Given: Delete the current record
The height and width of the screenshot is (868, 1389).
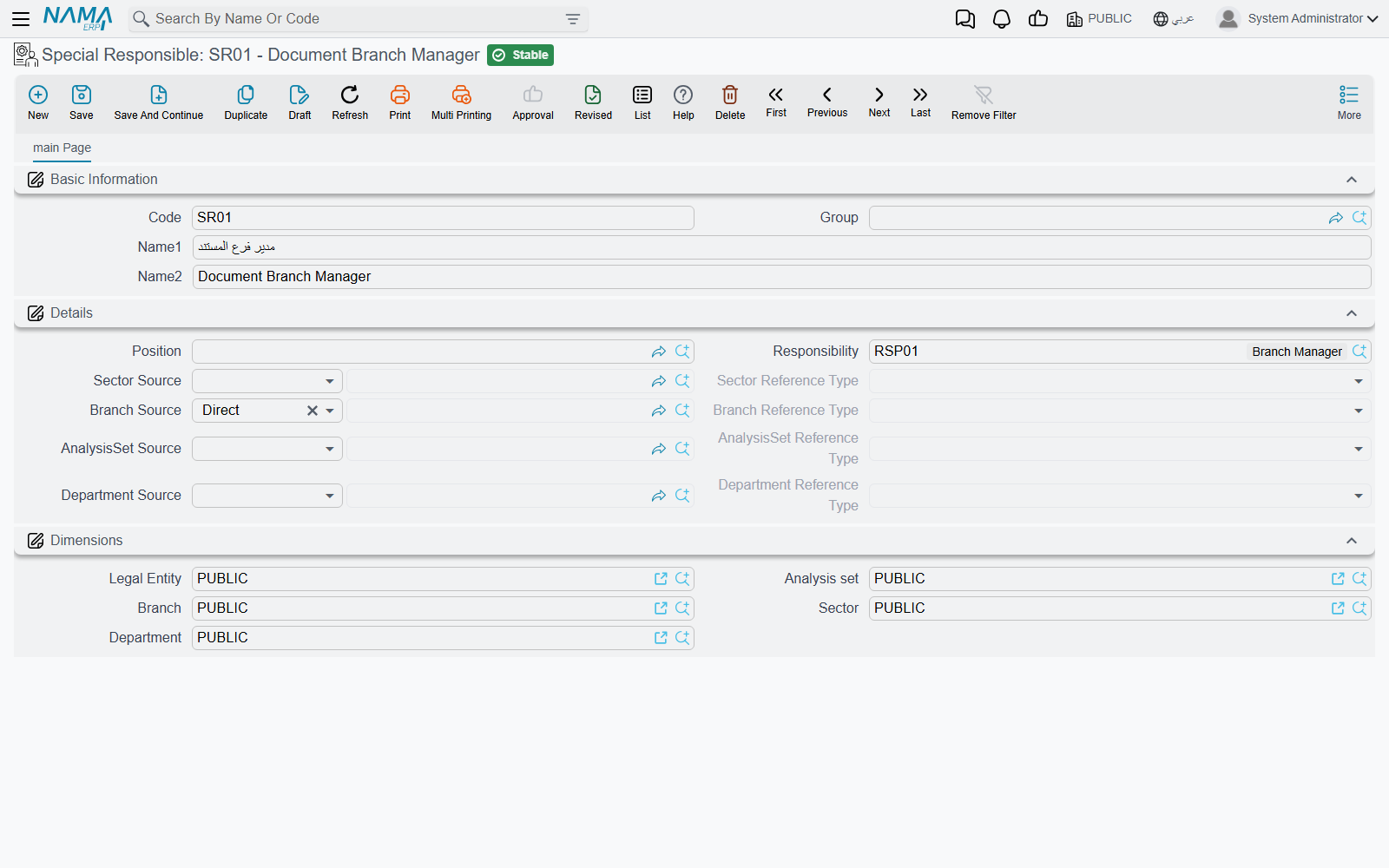Looking at the screenshot, I should coord(730,102).
